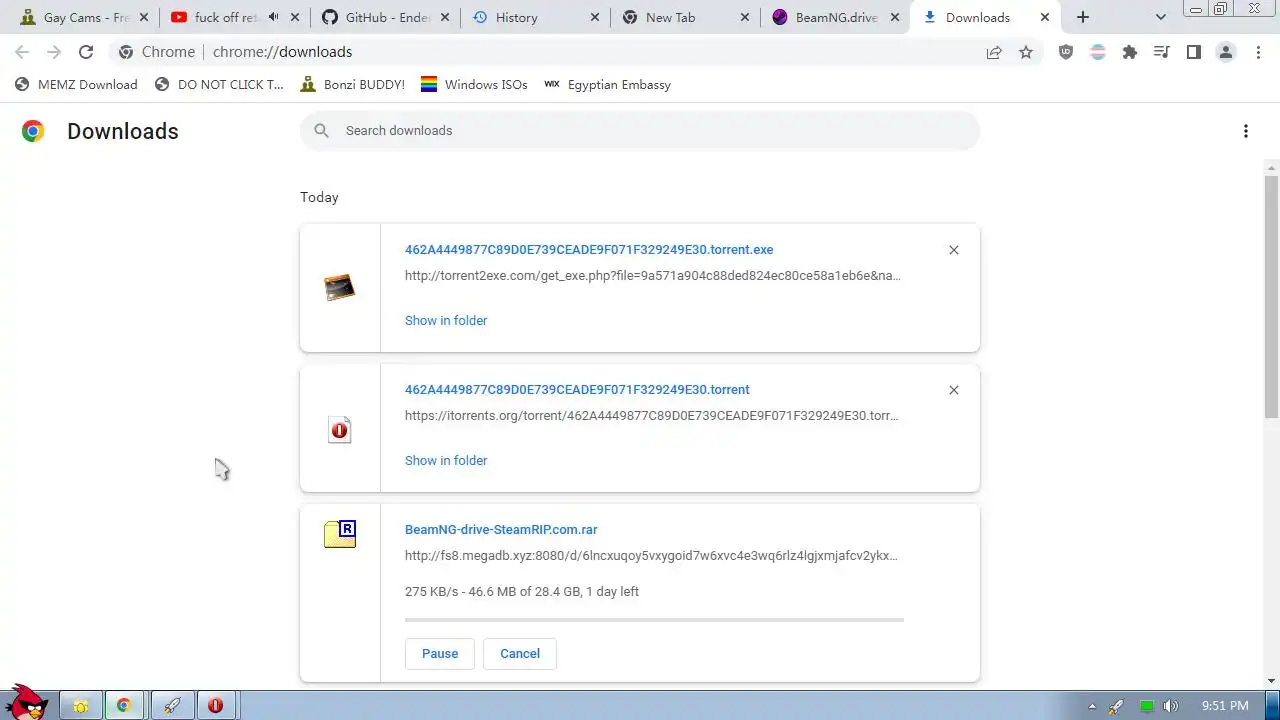Open the rocket app in taskbar

click(x=171, y=705)
